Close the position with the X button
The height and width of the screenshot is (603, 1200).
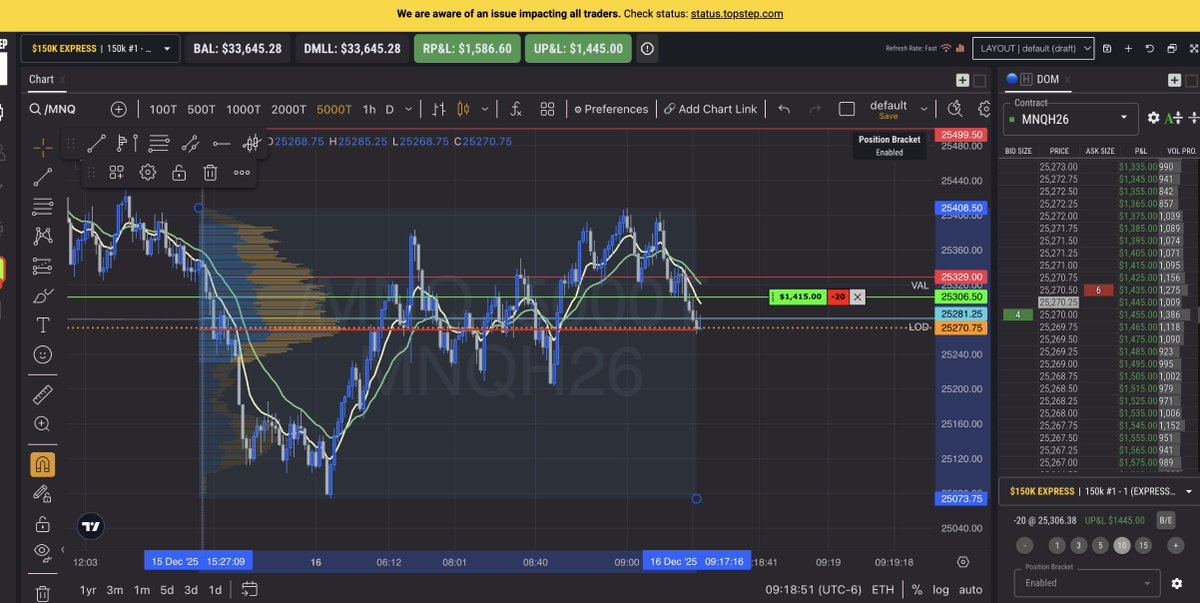pyautogui.click(x=857, y=297)
